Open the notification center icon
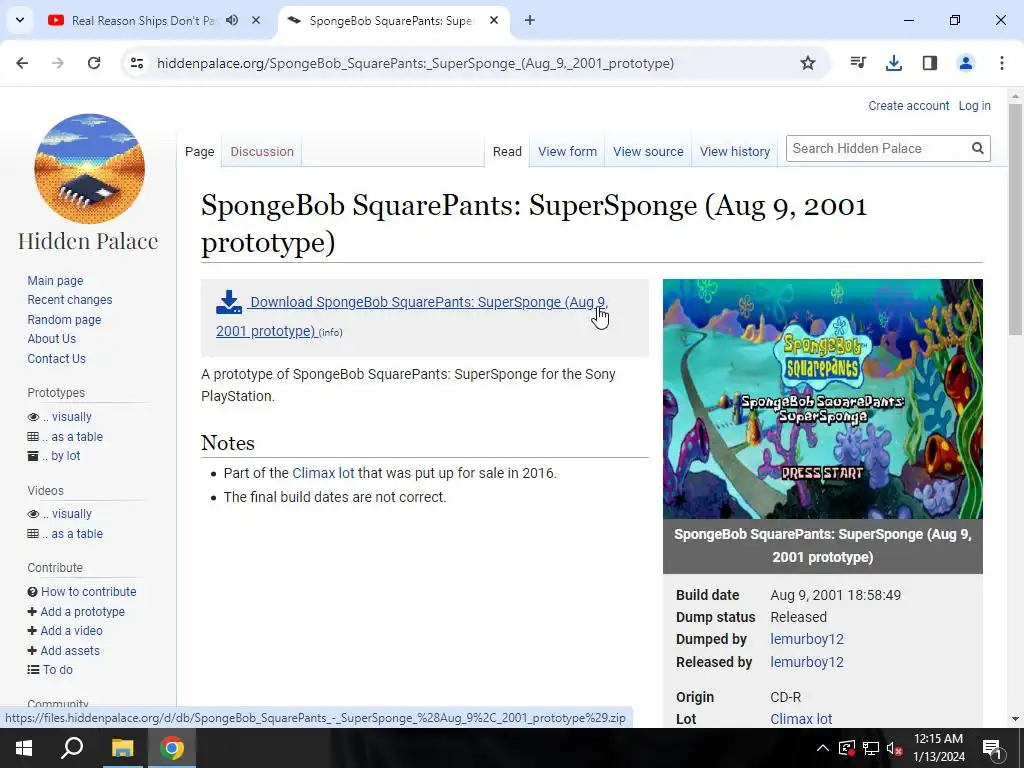Image resolution: width=1024 pixels, height=768 pixels. pos(993,748)
